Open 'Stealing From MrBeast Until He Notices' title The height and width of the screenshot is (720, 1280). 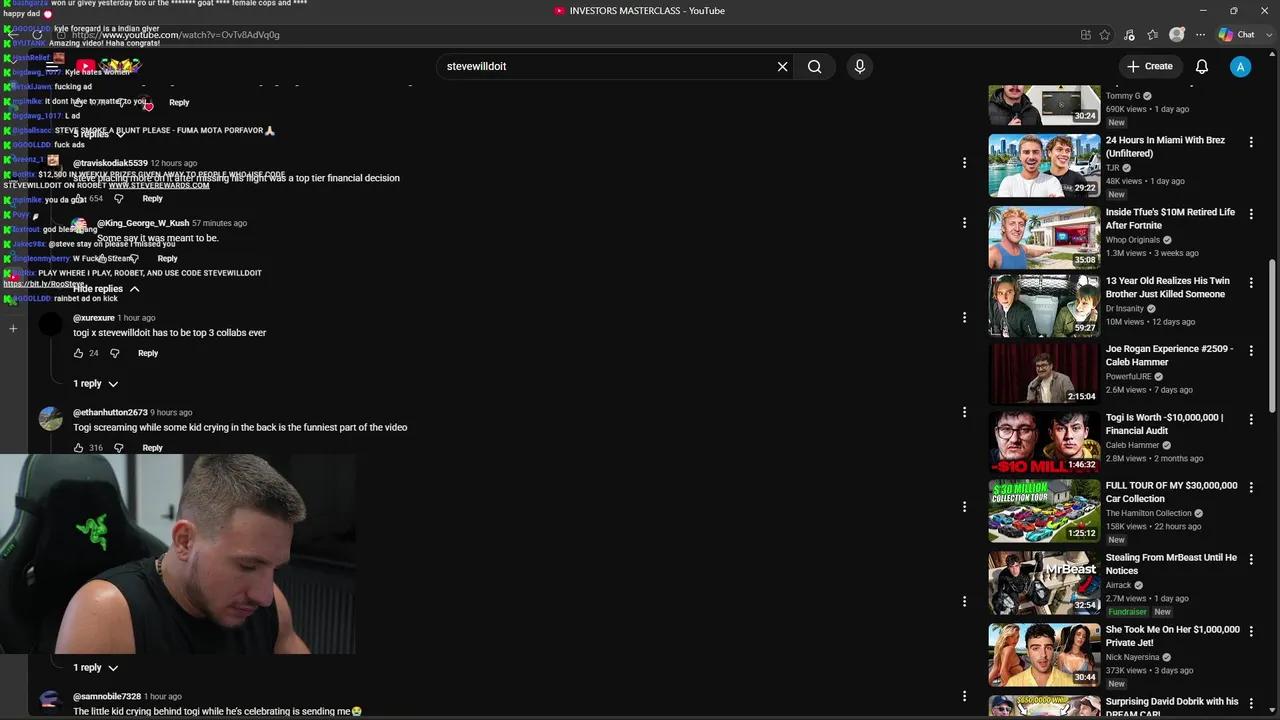tap(1171, 564)
